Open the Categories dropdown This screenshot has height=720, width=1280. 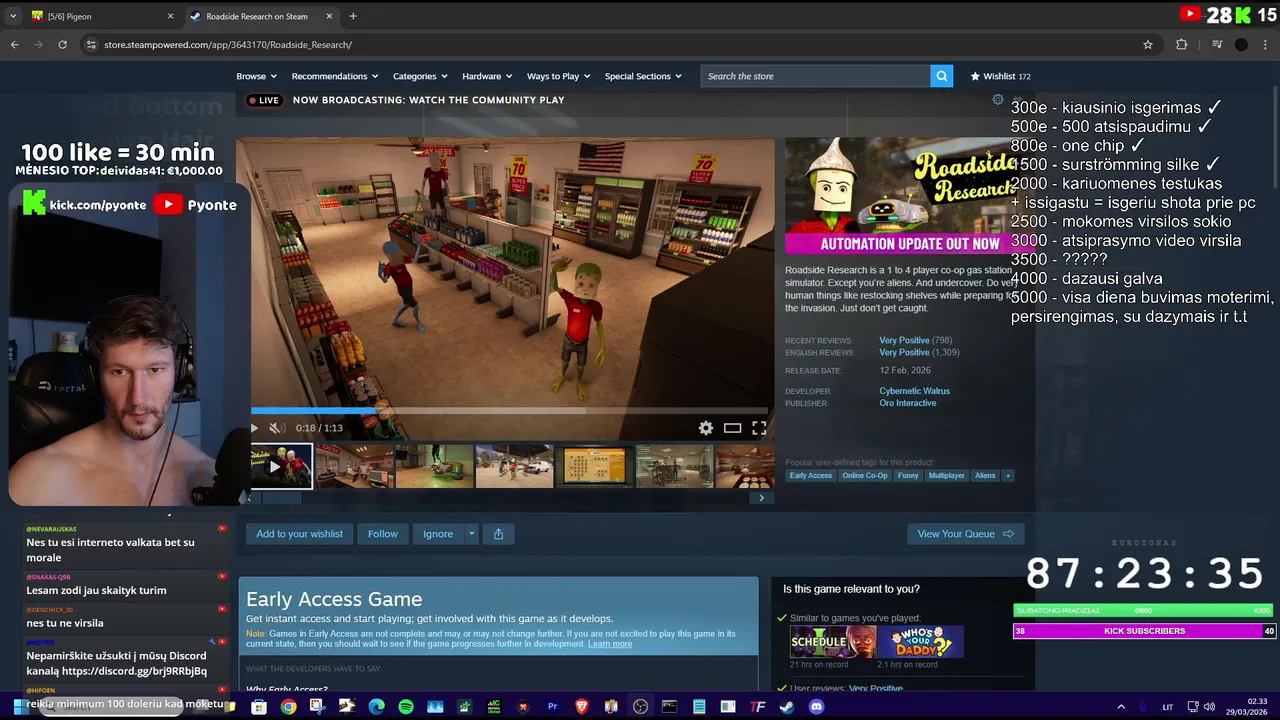tap(420, 76)
